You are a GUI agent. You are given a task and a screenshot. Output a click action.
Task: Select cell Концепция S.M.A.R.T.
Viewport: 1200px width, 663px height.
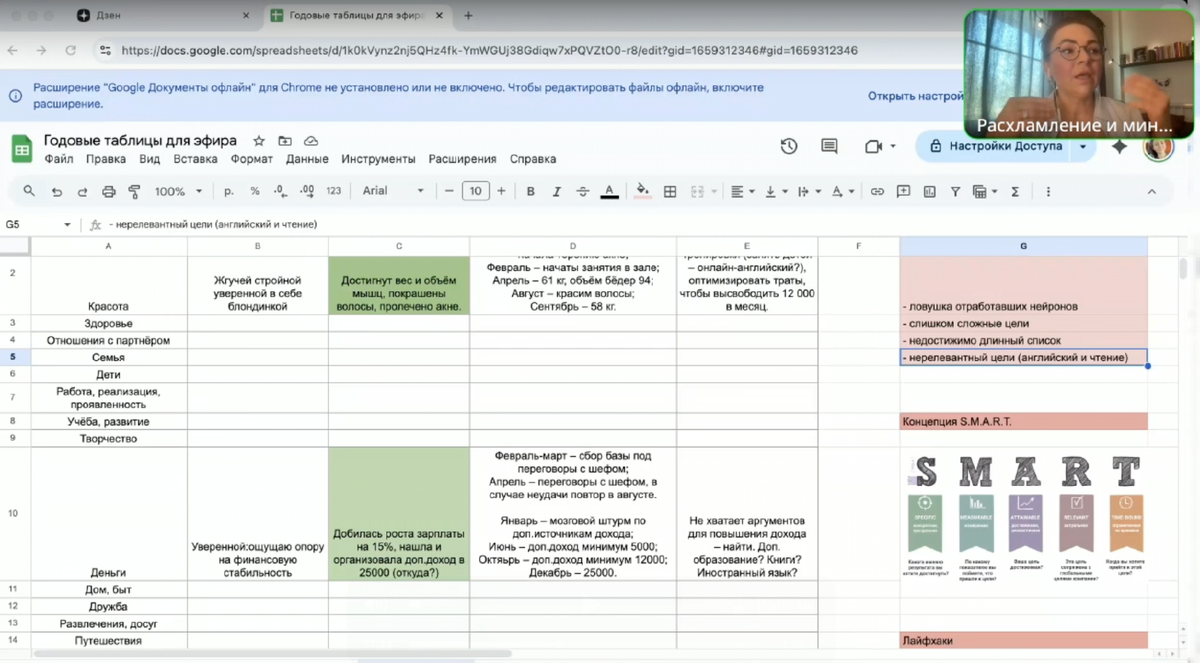coord(1023,422)
